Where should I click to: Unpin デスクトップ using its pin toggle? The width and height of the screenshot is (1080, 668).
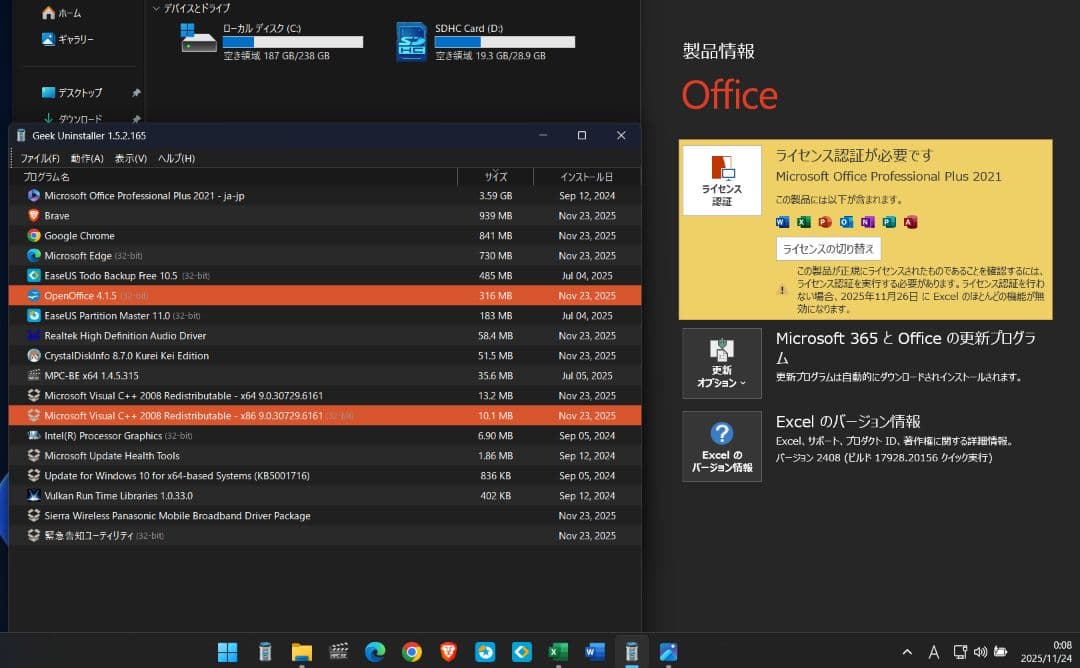click(135, 92)
